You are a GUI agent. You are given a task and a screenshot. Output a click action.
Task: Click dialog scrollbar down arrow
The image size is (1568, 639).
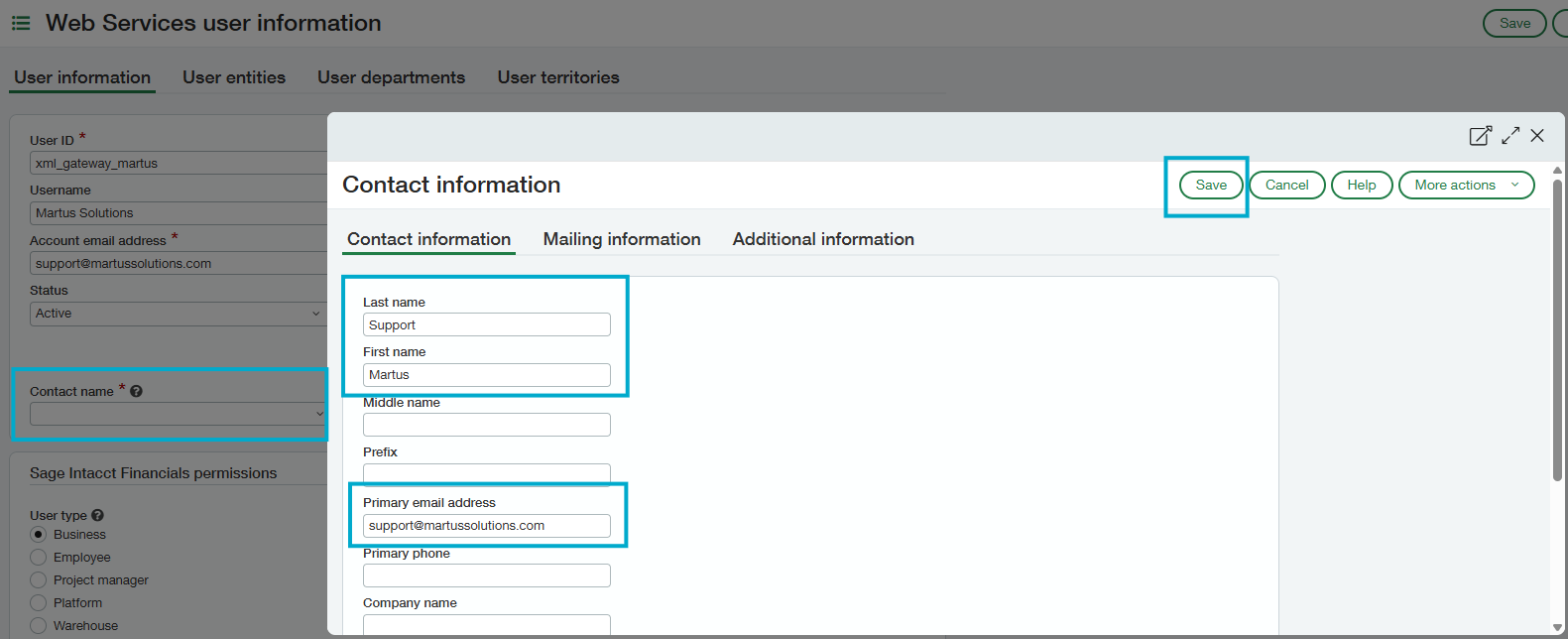click(x=1557, y=627)
